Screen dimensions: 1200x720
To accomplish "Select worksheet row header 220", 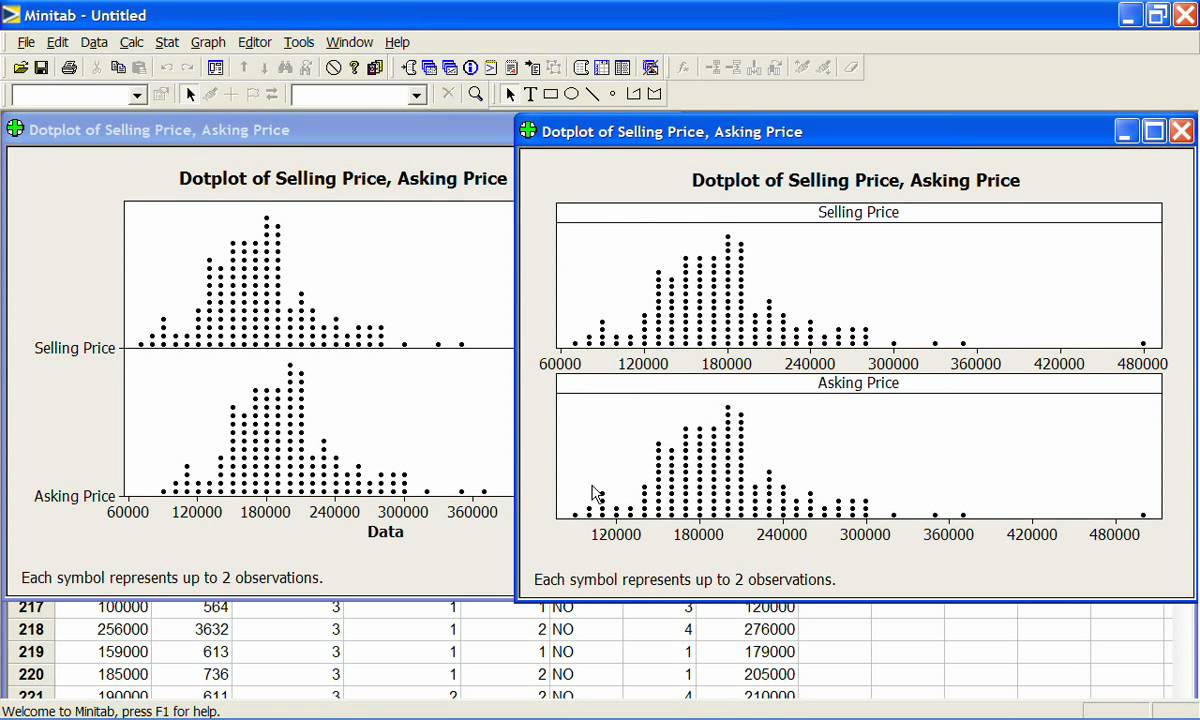I will (x=31, y=674).
